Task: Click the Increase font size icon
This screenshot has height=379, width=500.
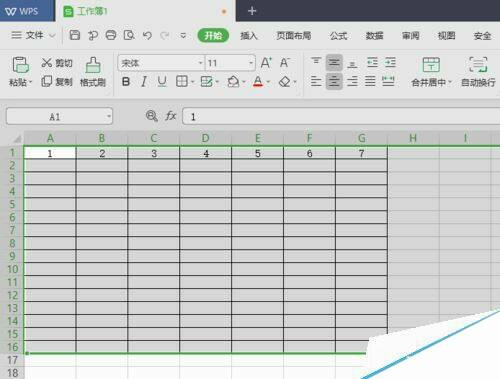Action: point(266,63)
